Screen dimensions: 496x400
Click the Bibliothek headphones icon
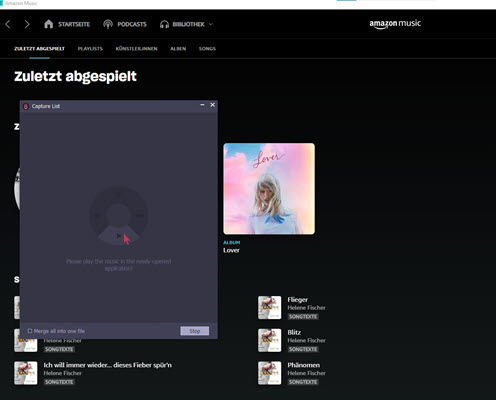(x=164, y=24)
